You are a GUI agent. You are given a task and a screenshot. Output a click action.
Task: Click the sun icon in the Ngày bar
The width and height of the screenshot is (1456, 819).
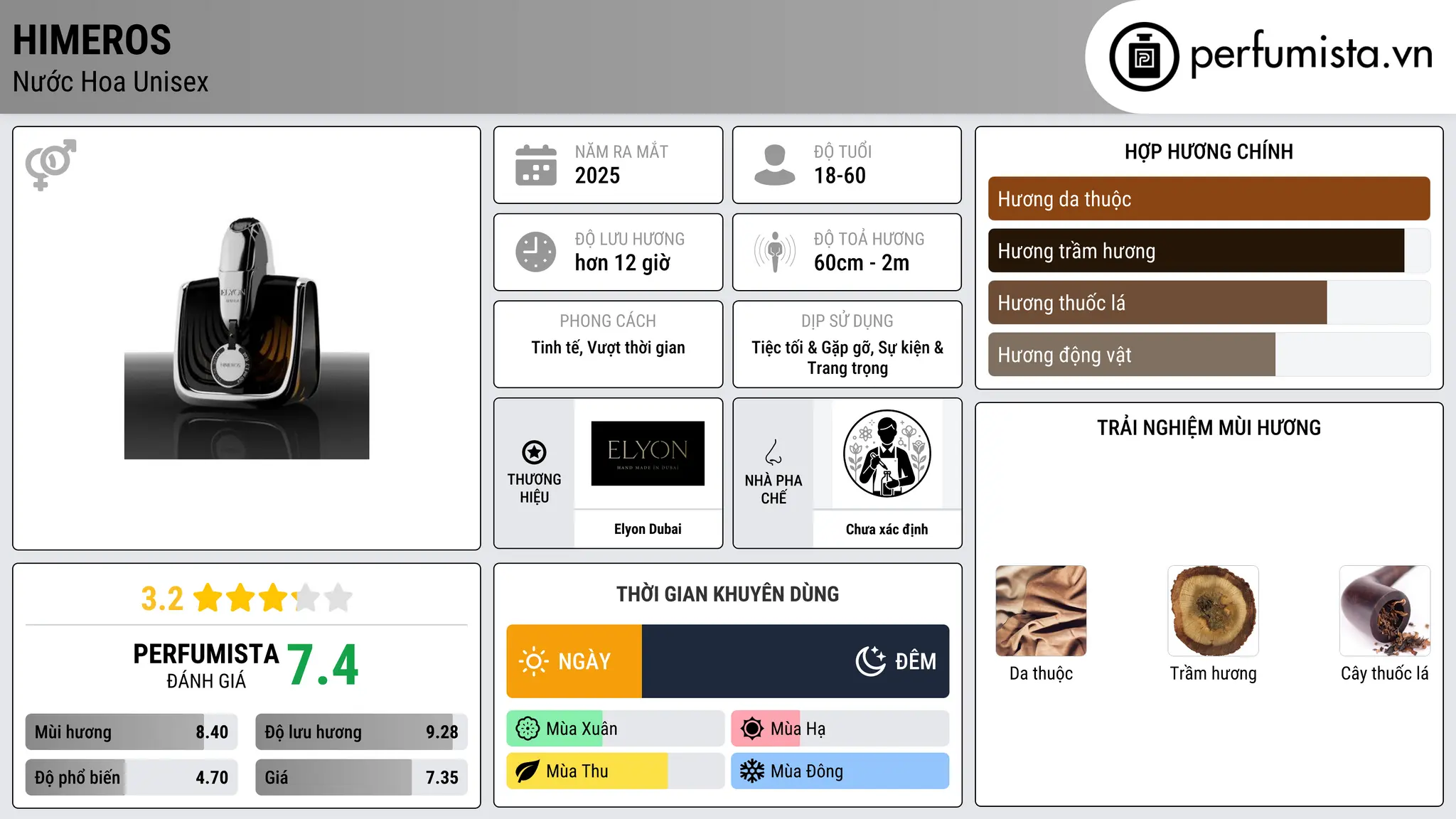(x=533, y=661)
